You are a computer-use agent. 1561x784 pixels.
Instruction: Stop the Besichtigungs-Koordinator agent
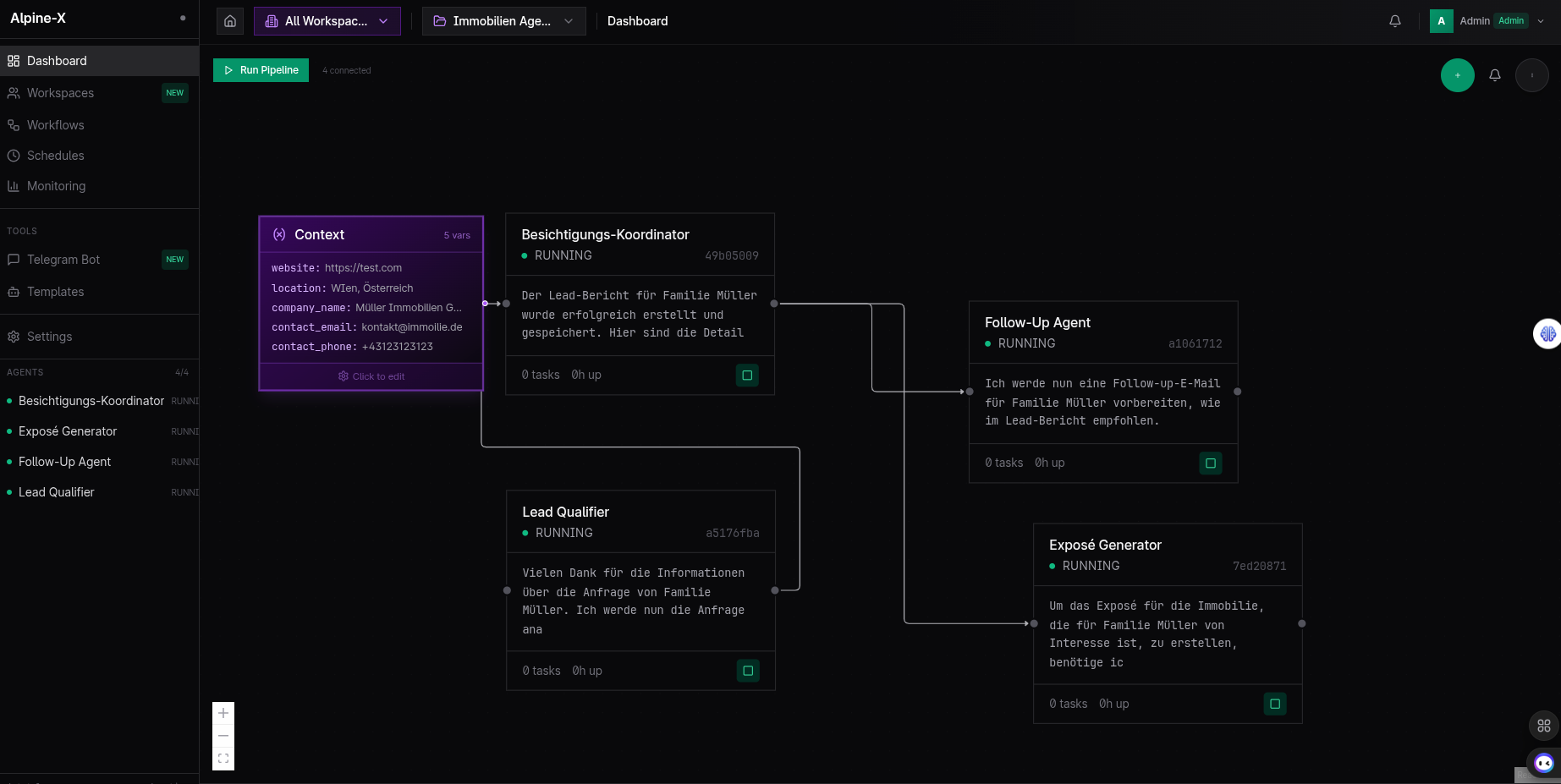(747, 375)
